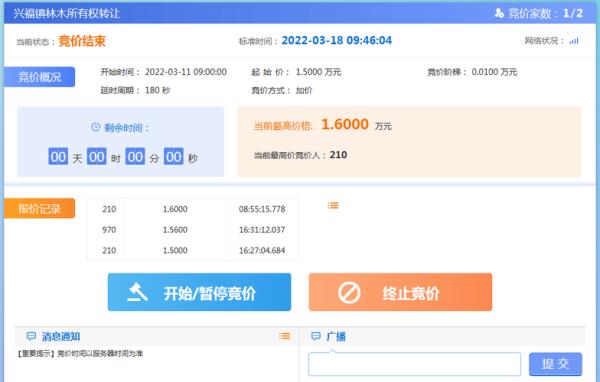Click the start time 2022-03-11 09:00:00
600x382 pixels.
(x=186, y=72)
